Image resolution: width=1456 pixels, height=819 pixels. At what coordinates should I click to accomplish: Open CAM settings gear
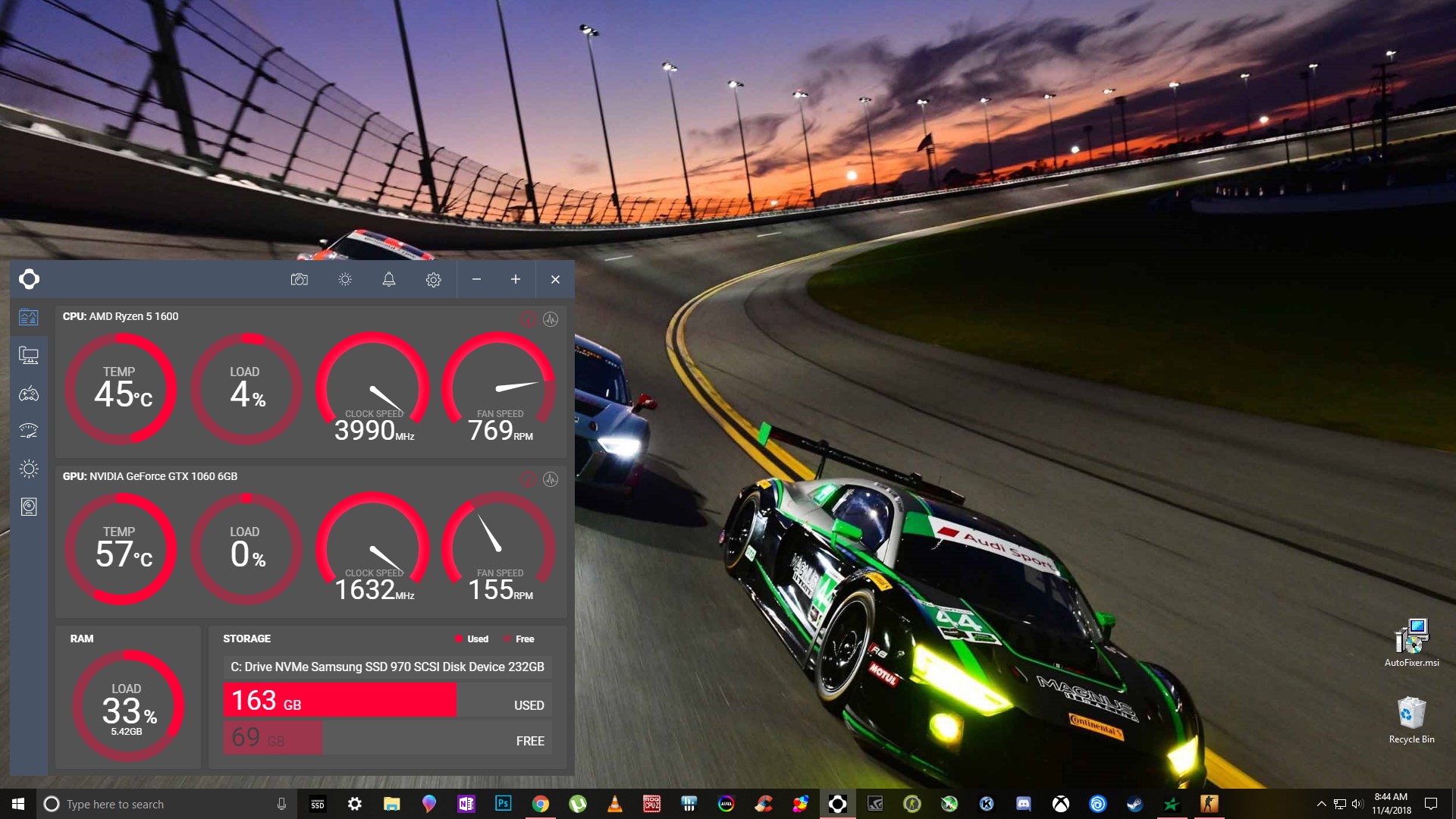point(434,280)
